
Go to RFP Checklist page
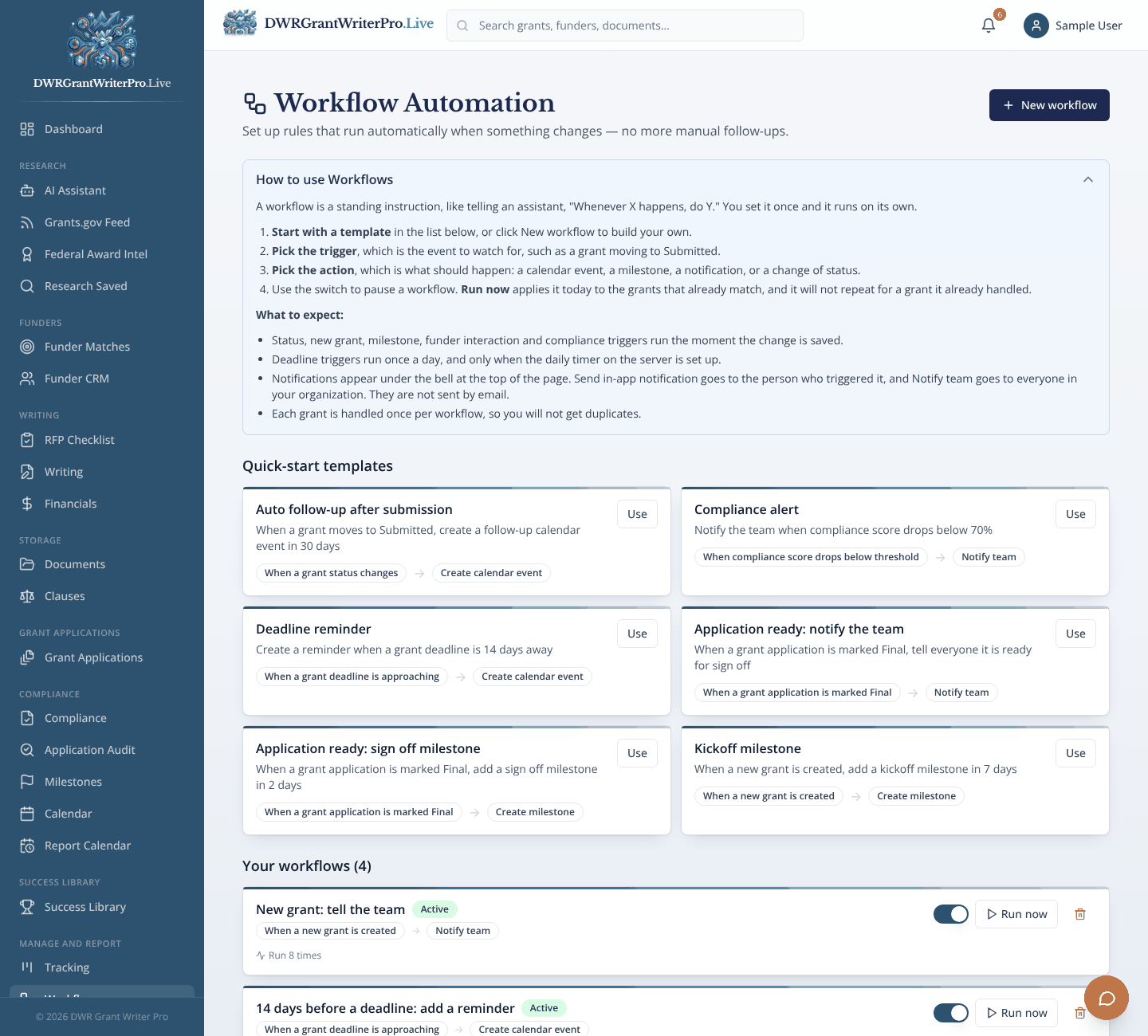[102, 440]
